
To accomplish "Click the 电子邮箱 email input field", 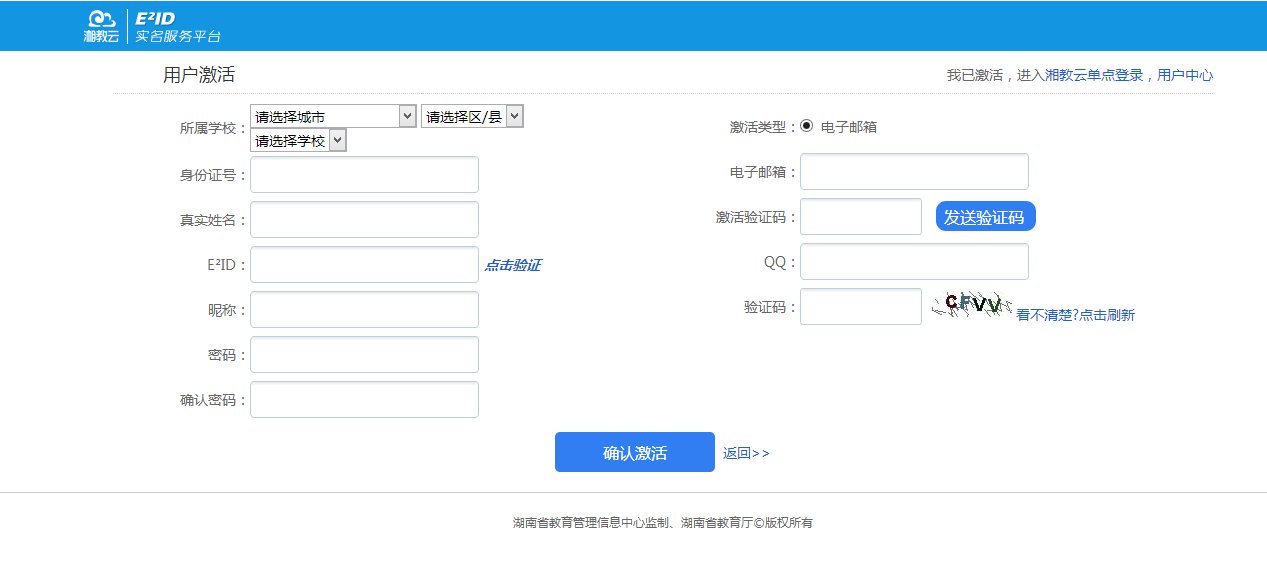I will coord(914,171).
